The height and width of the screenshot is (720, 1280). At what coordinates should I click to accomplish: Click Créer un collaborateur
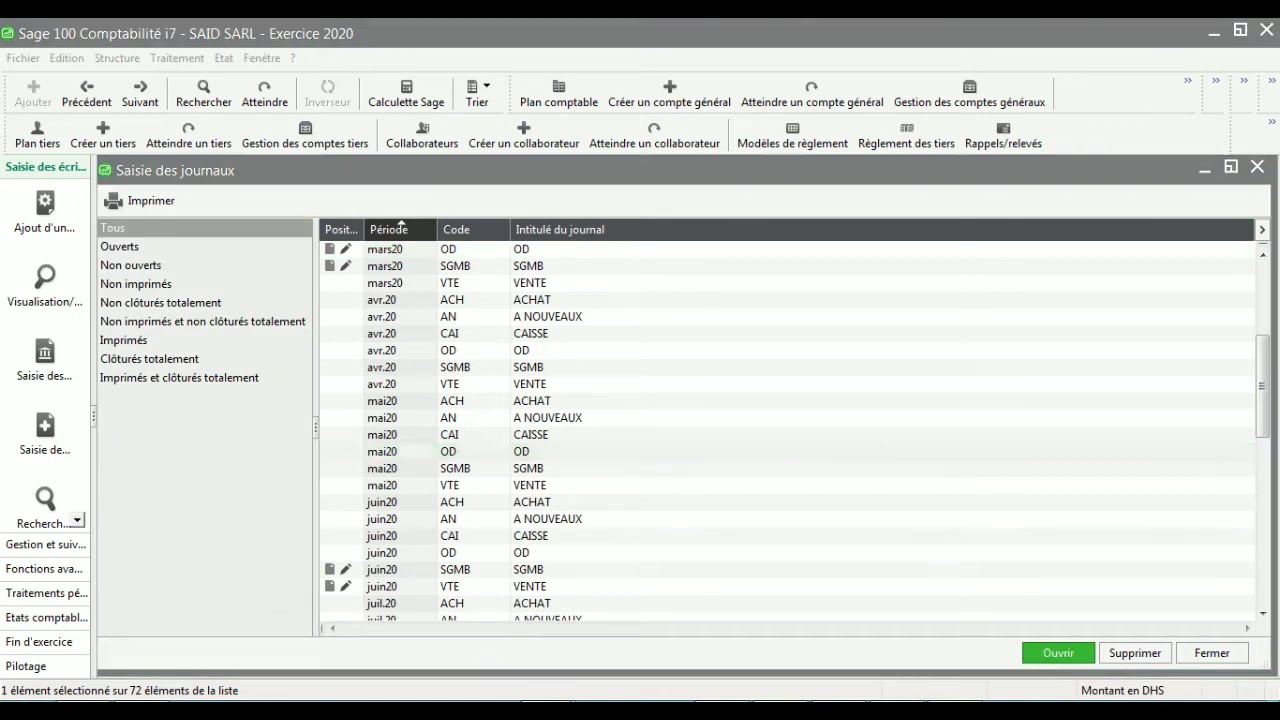click(x=524, y=135)
